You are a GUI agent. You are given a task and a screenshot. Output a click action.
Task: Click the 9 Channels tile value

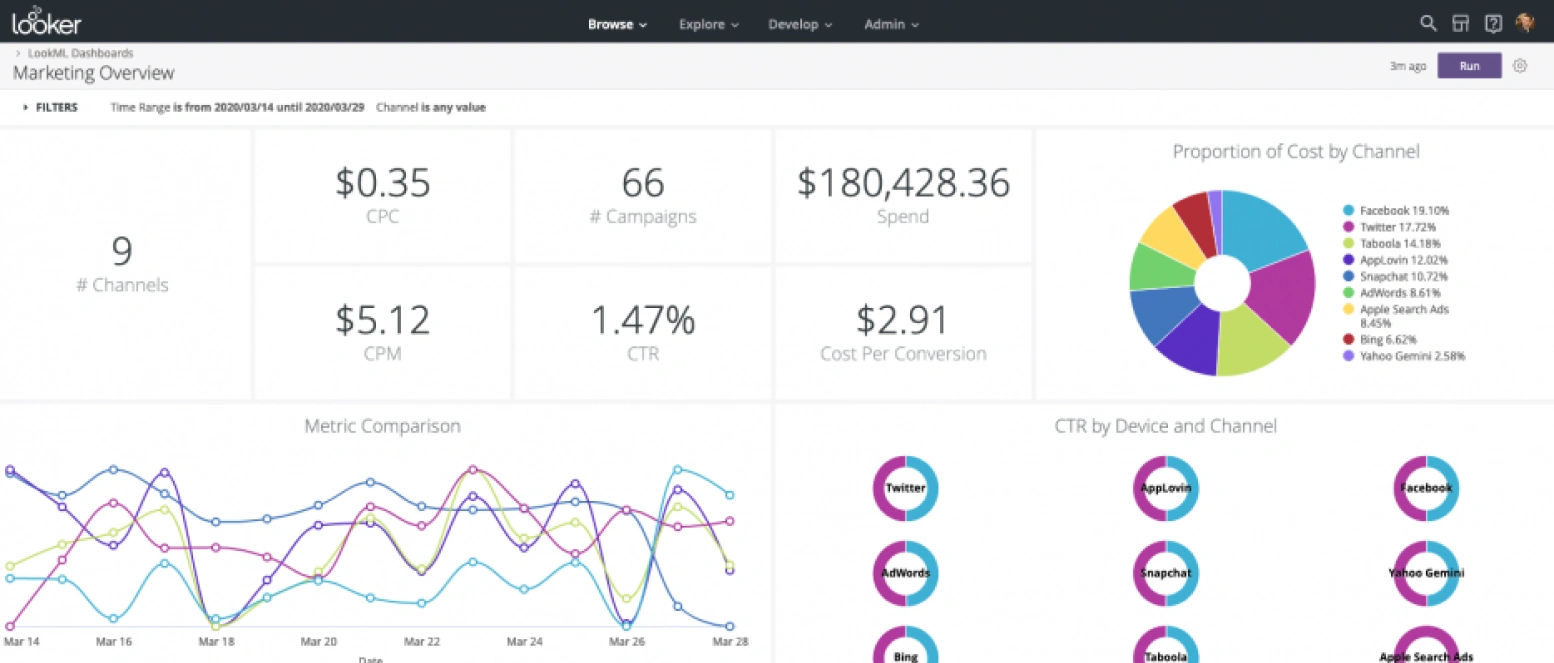tap(122, 252)
